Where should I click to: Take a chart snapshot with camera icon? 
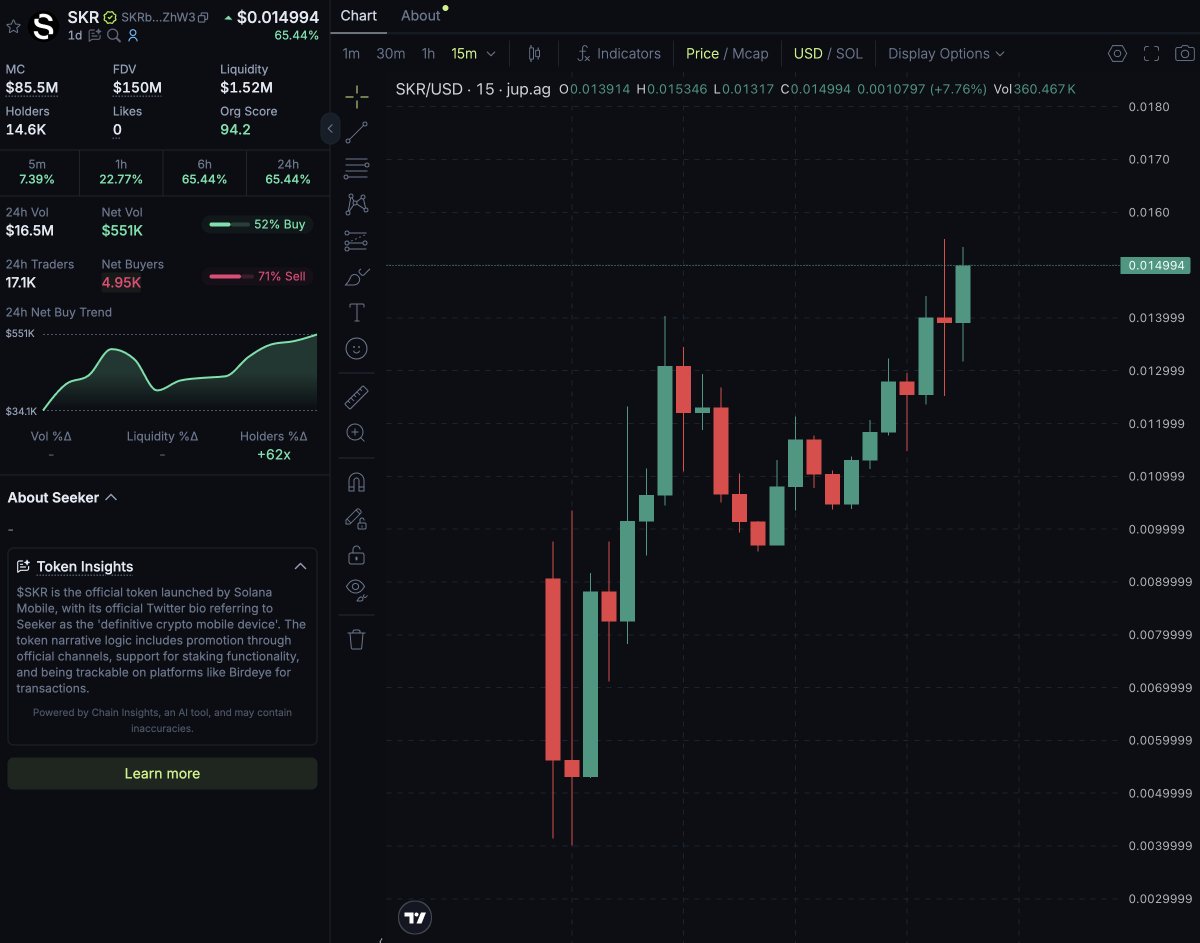point(1185,54)
